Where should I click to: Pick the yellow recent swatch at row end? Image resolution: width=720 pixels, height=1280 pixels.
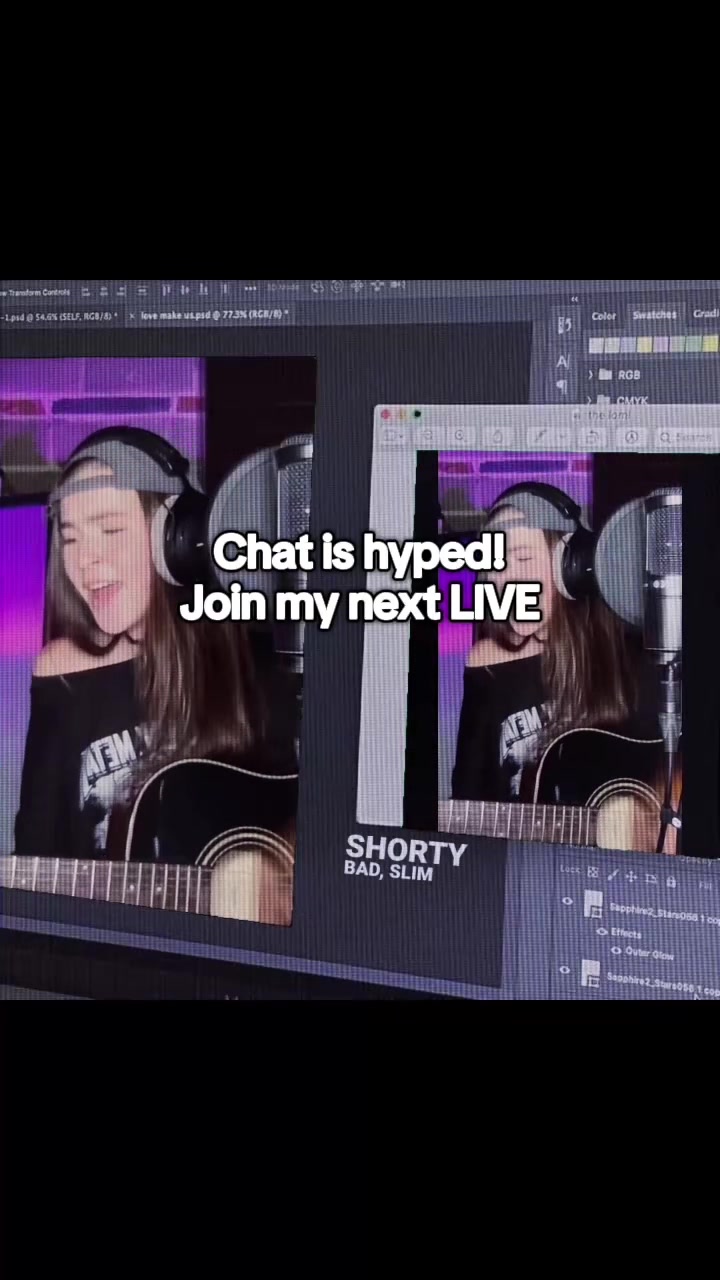710,343
